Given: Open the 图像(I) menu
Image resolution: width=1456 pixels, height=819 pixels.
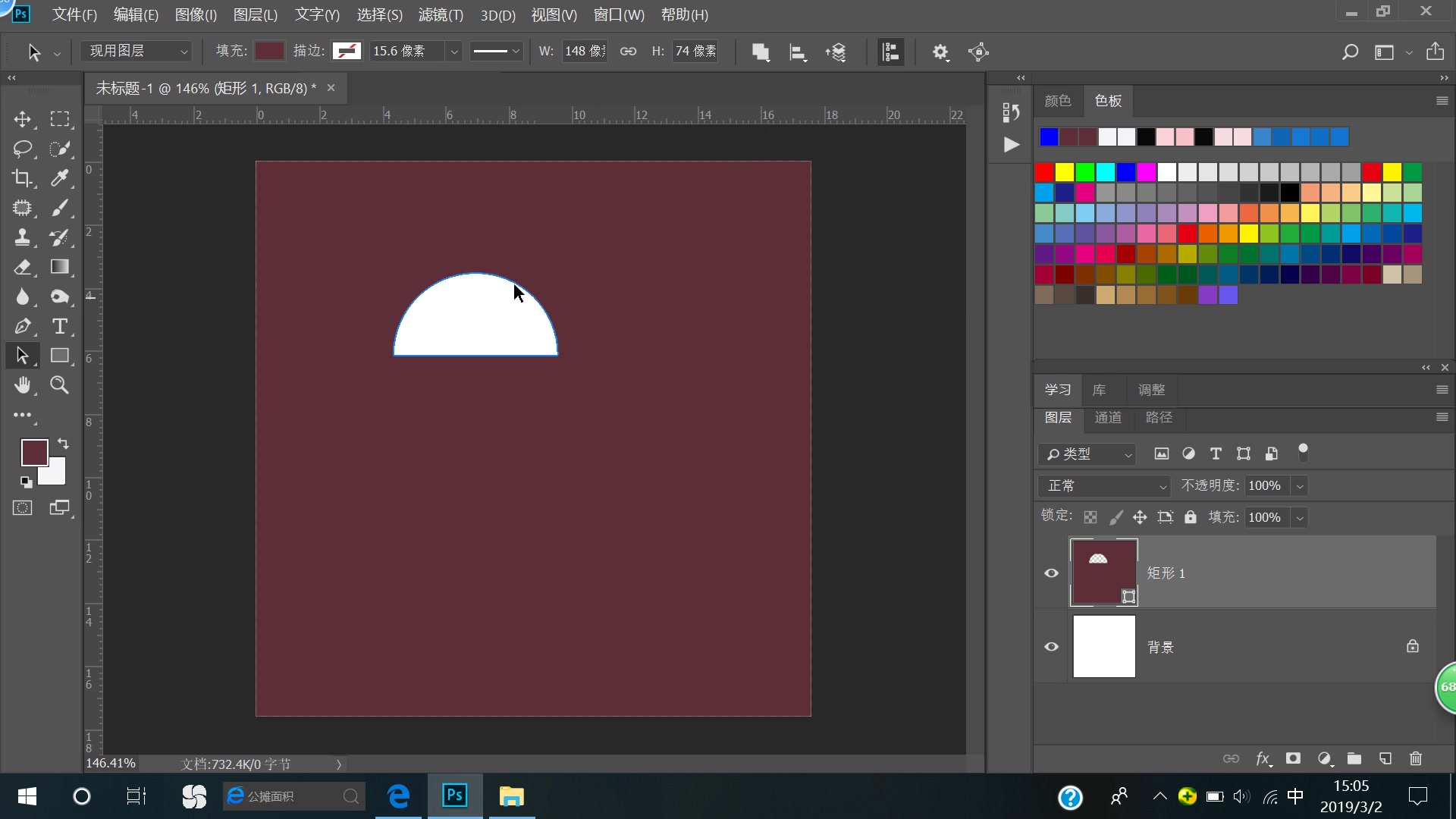Looking at the screenshot, I should 196,15.
